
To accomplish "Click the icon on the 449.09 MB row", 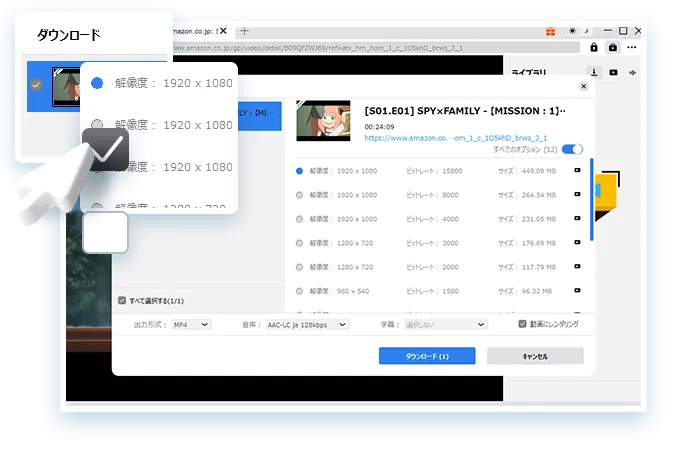I will tap(577, 170).
